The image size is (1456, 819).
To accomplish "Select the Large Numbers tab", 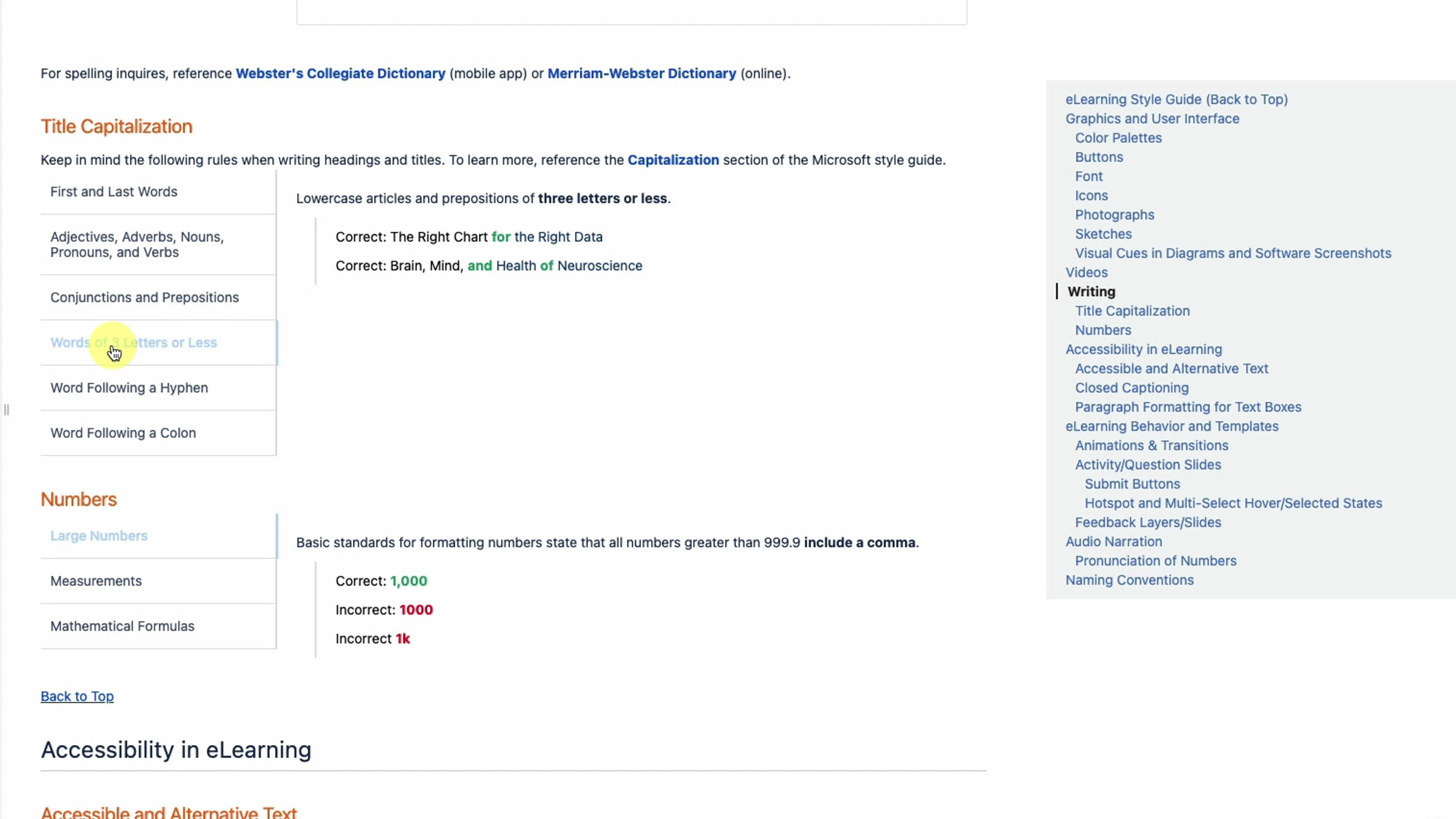I will (99, 536).
